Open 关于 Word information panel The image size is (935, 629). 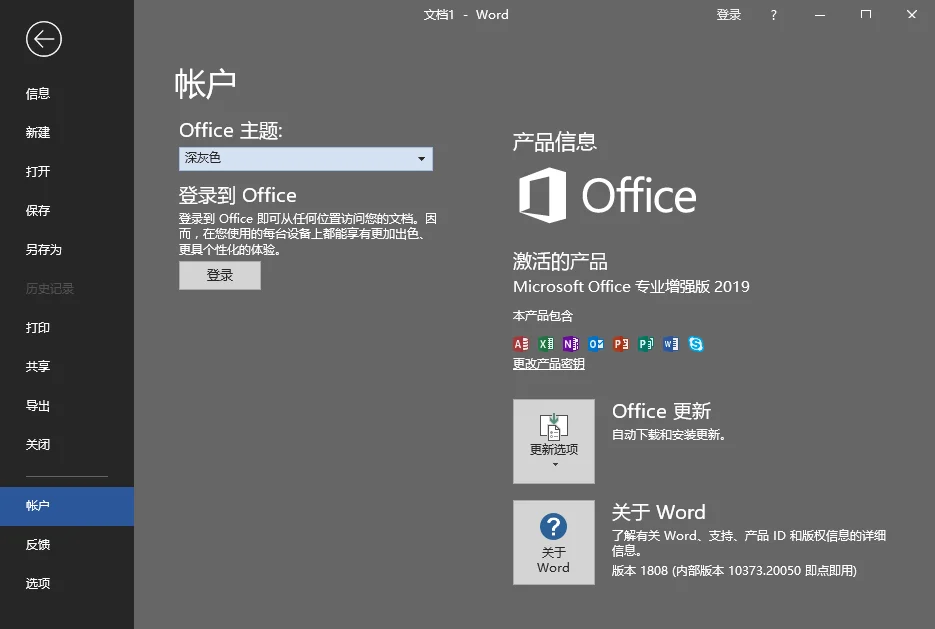pyautogui.click(x=553, y=542)
